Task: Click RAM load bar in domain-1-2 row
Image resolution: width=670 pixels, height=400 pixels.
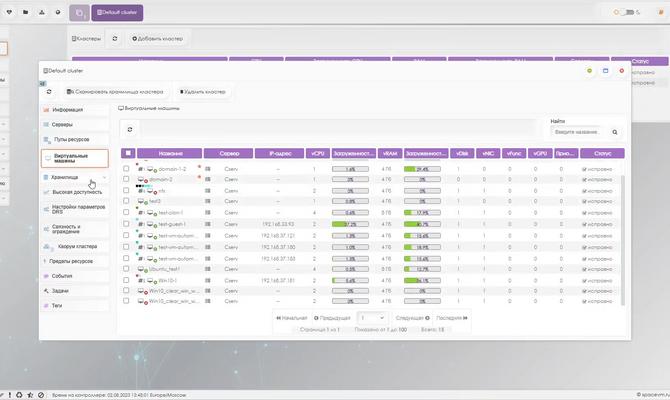Action: tap(422, 169)
